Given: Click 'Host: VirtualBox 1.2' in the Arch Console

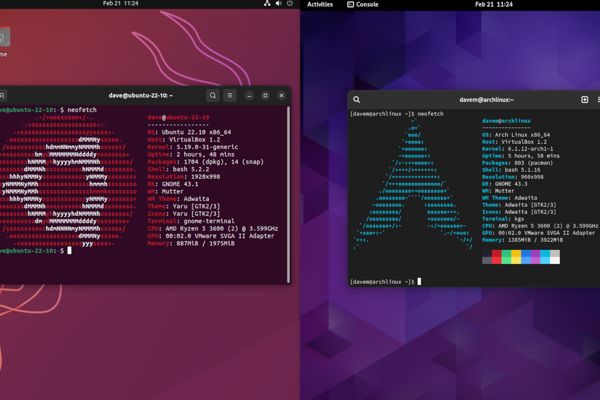Looking at the screenshot, I should (514, 142).
